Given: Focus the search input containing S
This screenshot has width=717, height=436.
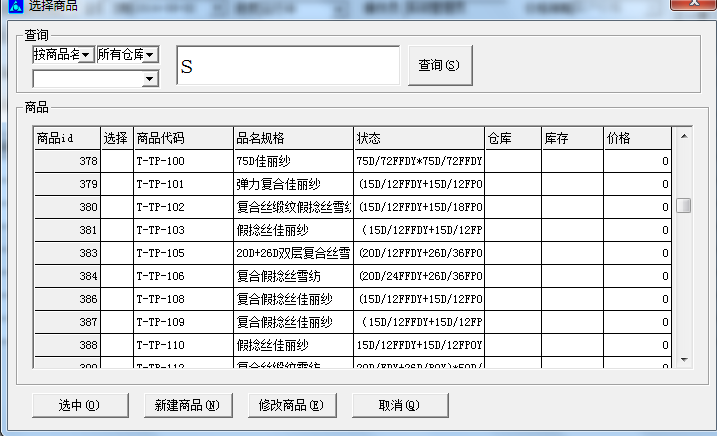Looking at the screenshot, I should 288,65.
